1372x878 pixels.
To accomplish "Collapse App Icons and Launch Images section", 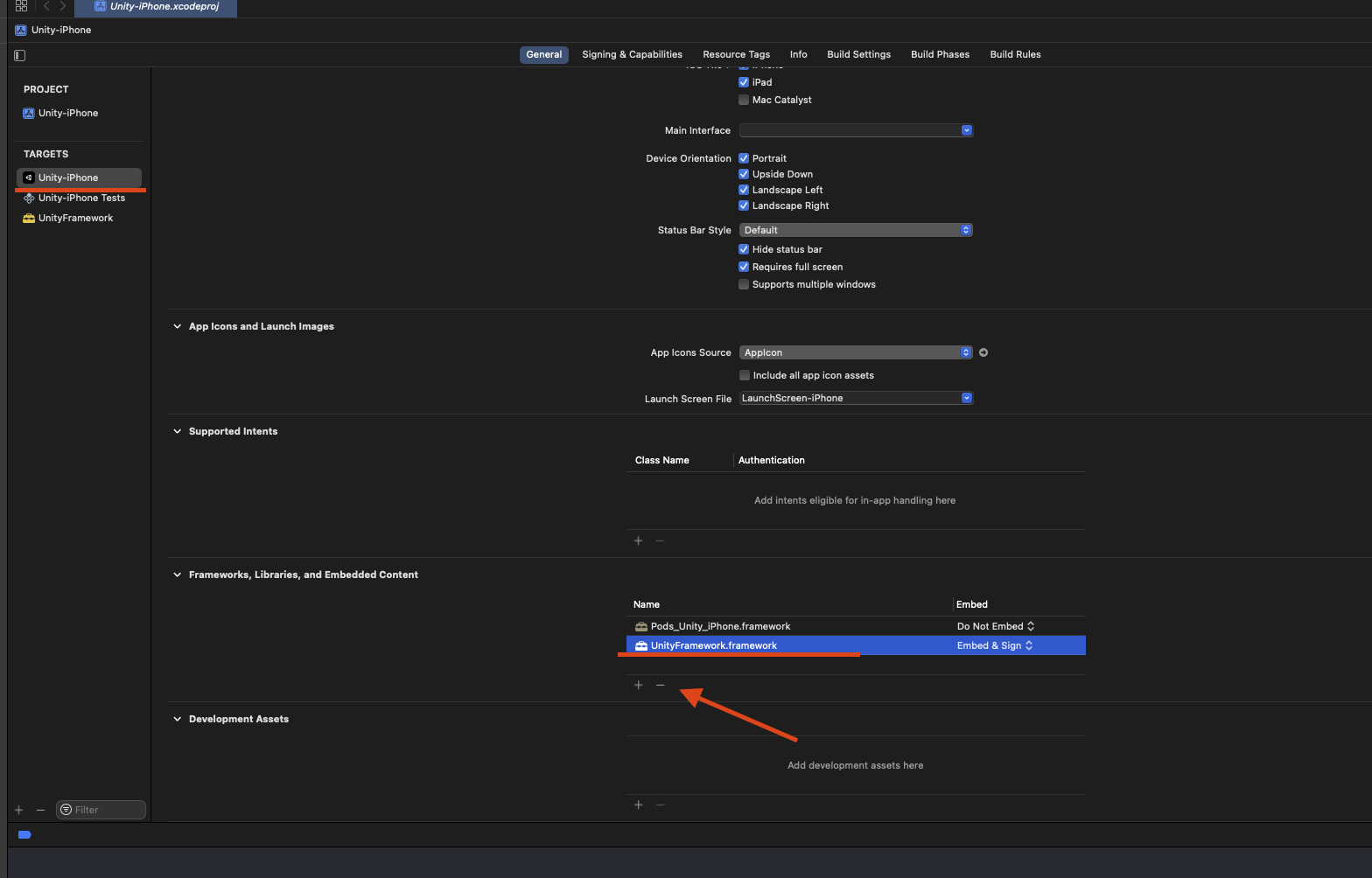I will click(x=178, y=326).
